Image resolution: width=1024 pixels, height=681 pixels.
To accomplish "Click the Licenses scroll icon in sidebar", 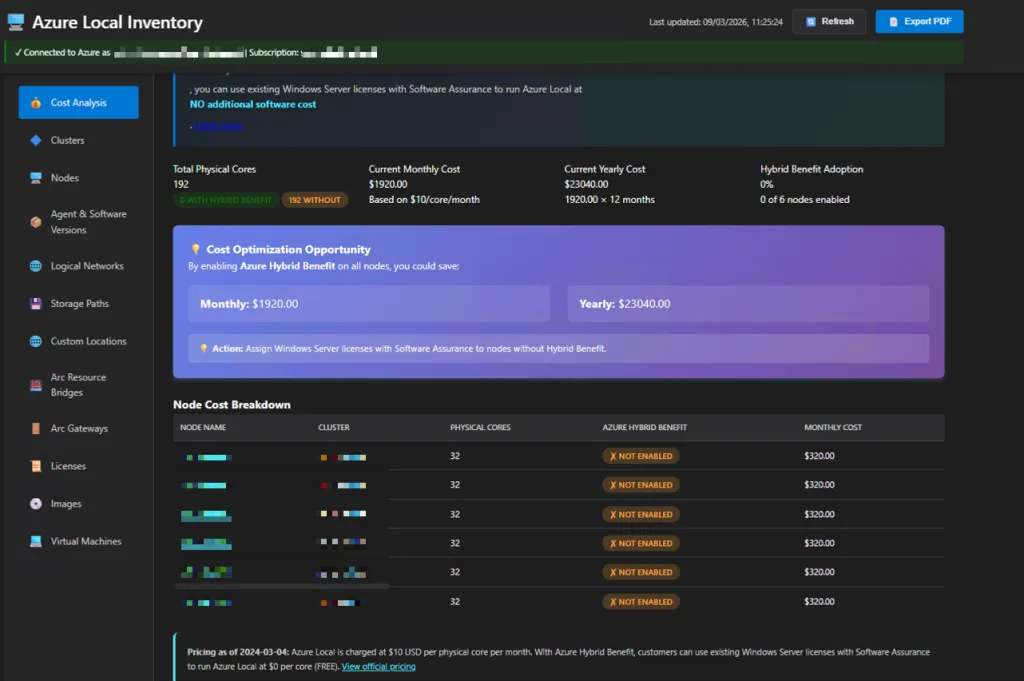I will (36, 466).
